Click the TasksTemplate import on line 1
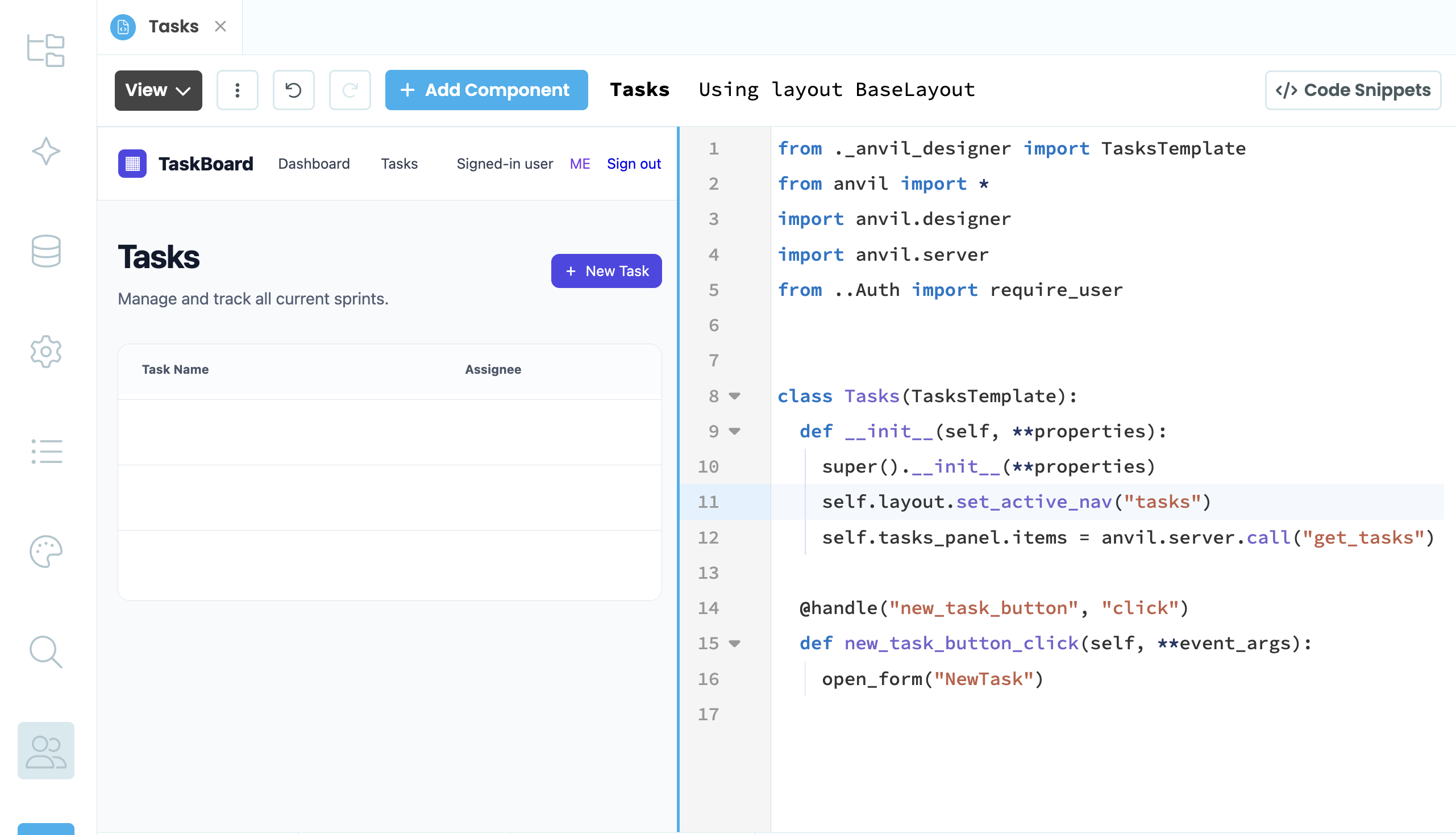This screenshot has width=1456, height=835. 1173,148
